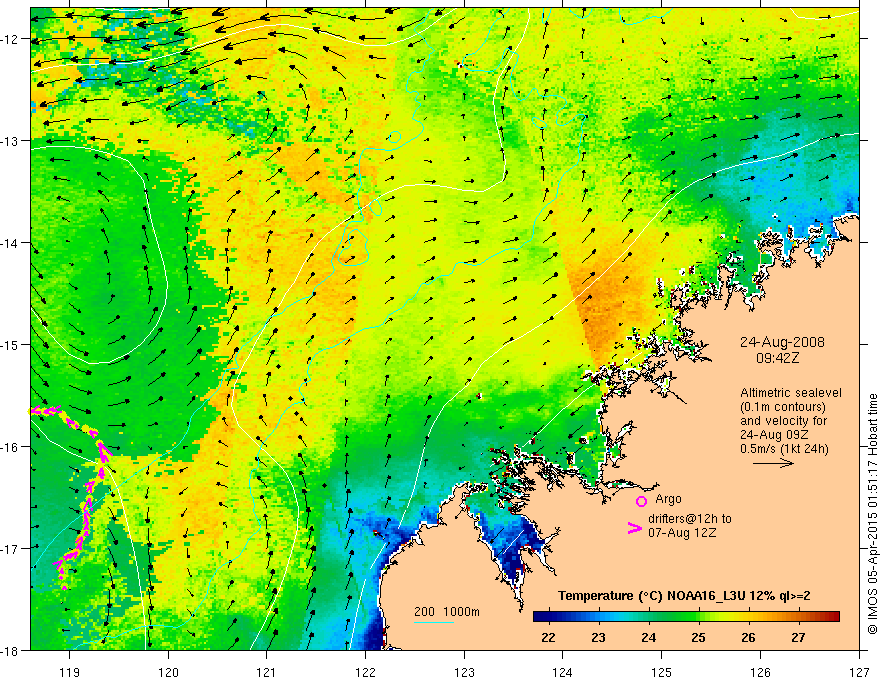This screenshot has height=680, width=880.
Task: Click the '07-Aug 12Z' text
Action: click(x=682, y=533)
